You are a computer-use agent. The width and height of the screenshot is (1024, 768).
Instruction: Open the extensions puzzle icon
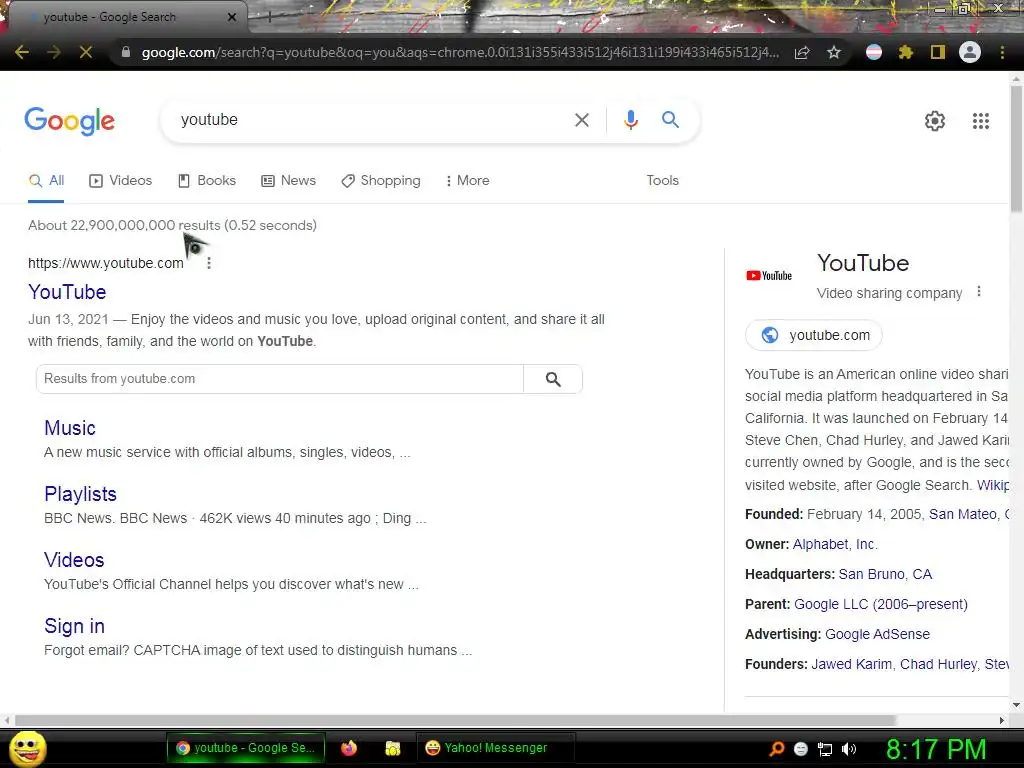(x=906, y=52)
